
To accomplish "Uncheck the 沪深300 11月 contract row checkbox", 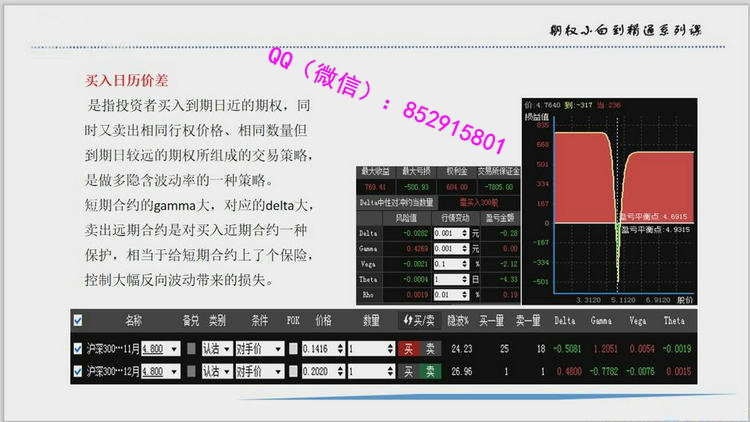I will (79, 348).
